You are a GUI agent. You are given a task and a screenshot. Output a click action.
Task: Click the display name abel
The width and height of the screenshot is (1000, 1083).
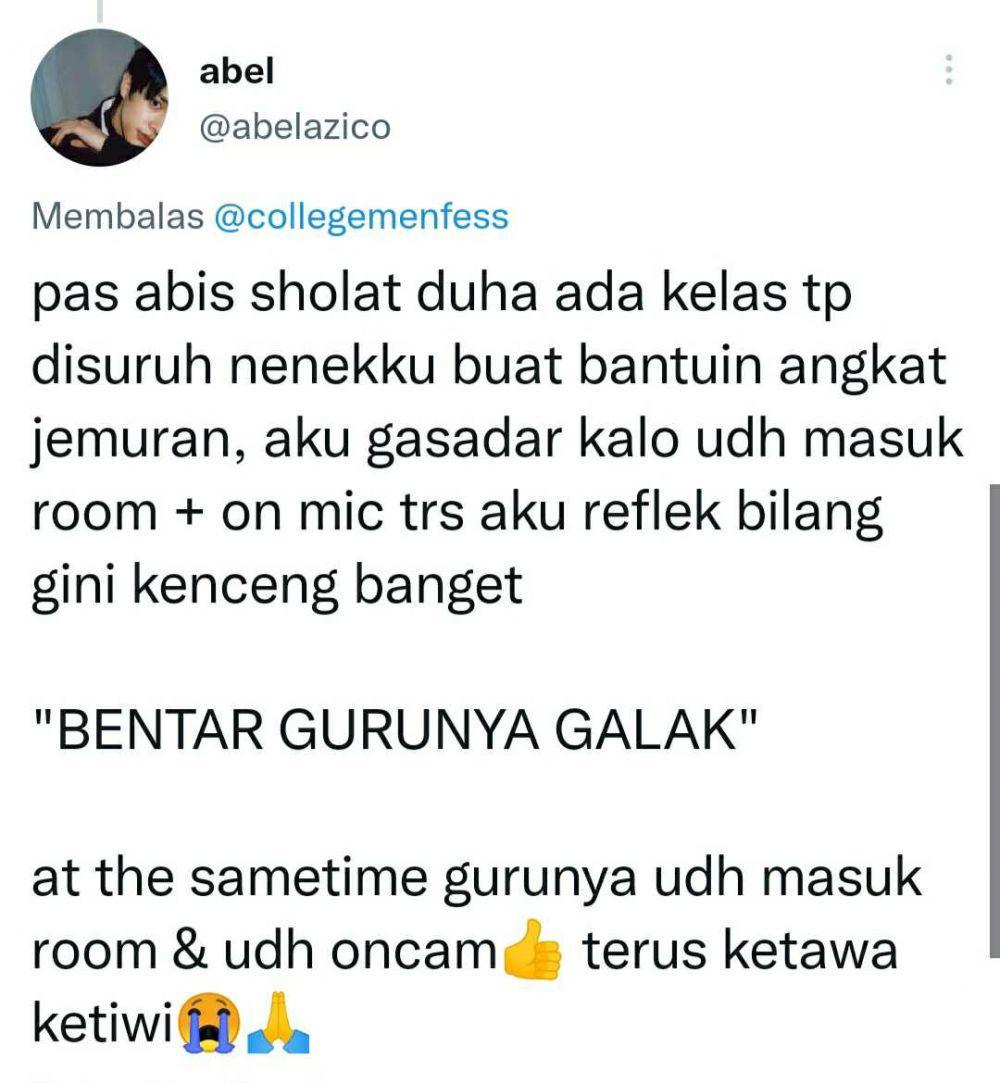click(x=236, y=71)
